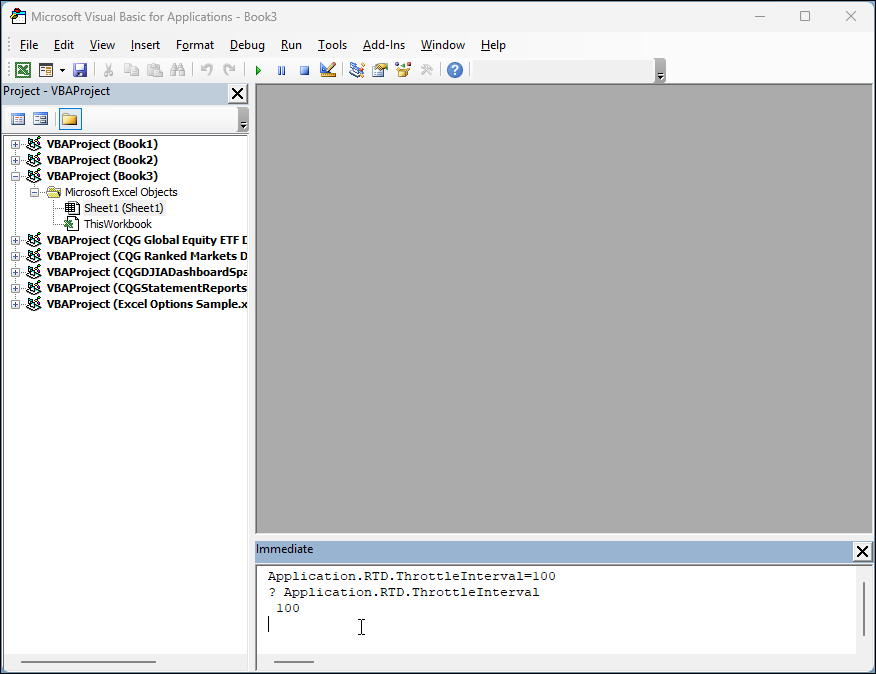This screenshot has height=674, width=876.
Task: Open the File menu
Action: click(29, 45)
